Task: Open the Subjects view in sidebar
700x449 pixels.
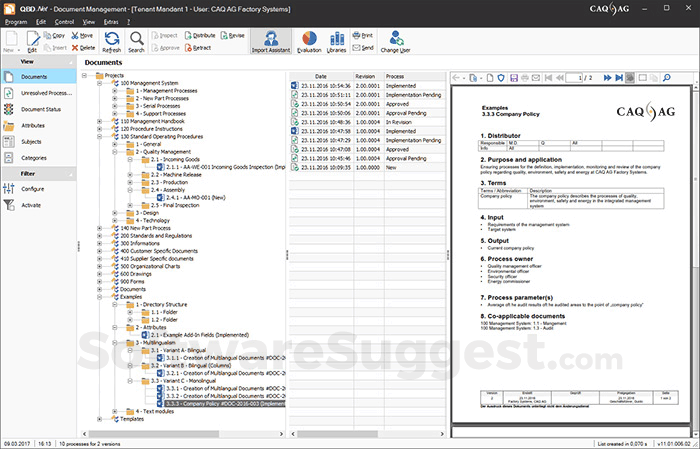Action: click(39, 141)
